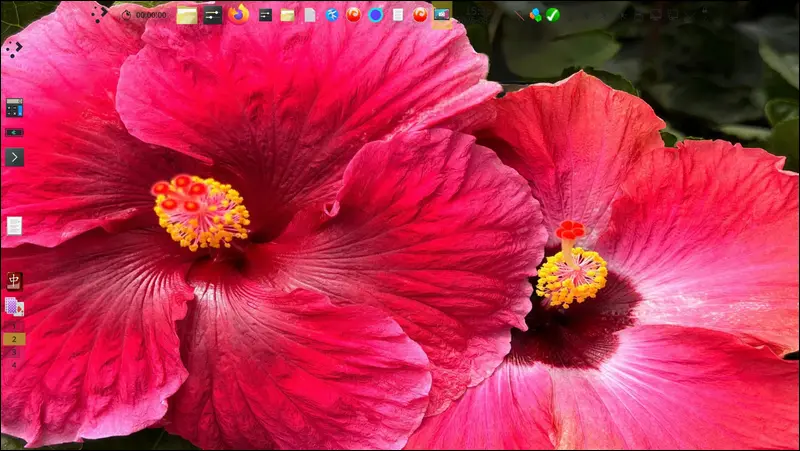Click the blank page document icon
This screenshot has width=800, height=451.
[310, 15]
